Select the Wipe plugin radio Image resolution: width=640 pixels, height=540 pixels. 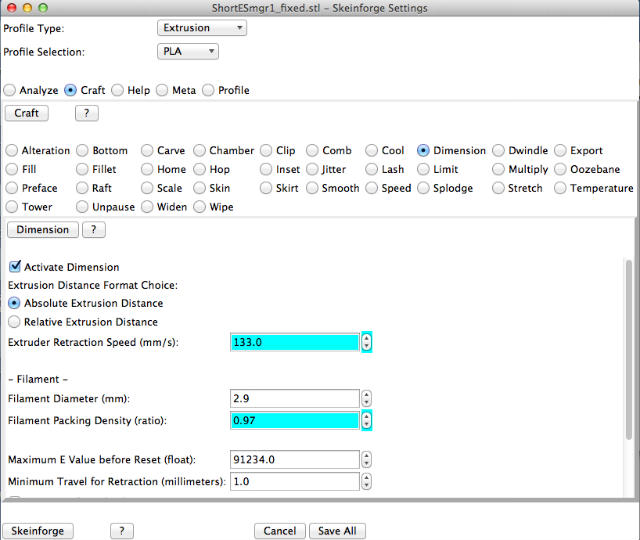(x=199, y=207)
